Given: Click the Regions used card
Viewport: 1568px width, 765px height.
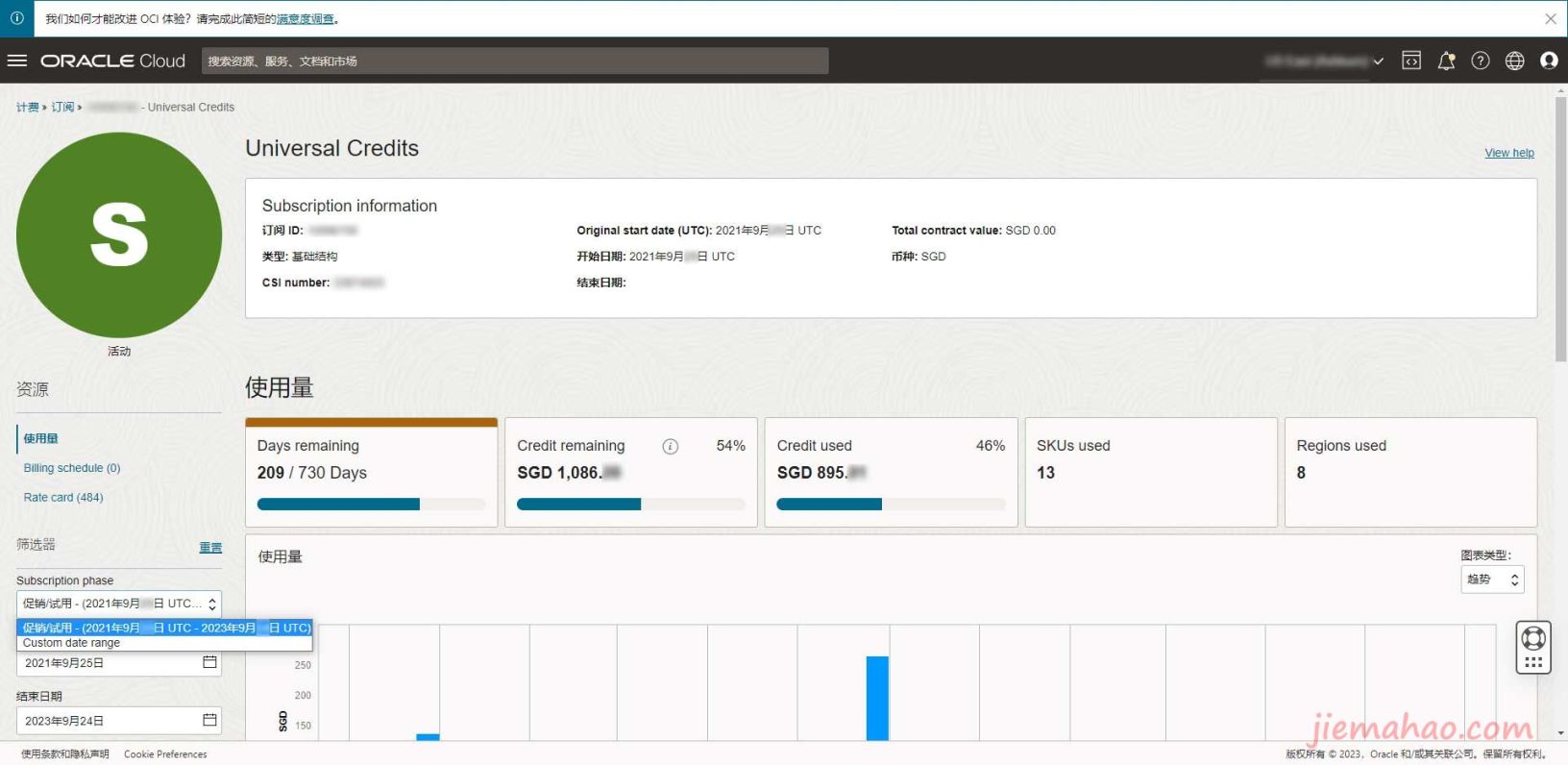Looking at the screenshot, I should pos(1410,472).
